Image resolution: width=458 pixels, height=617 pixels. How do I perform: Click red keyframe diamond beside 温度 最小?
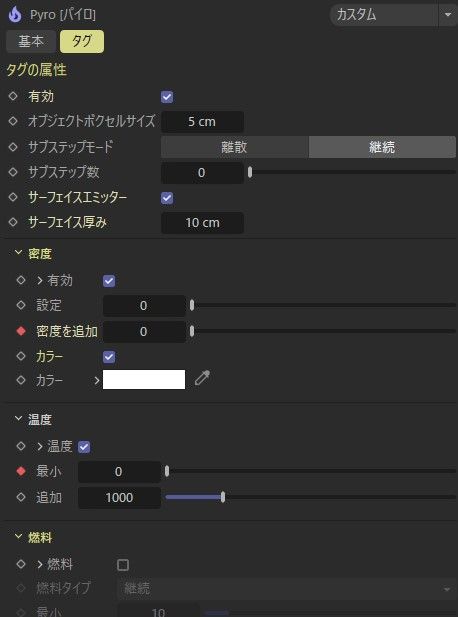click(x=21, y=471)
